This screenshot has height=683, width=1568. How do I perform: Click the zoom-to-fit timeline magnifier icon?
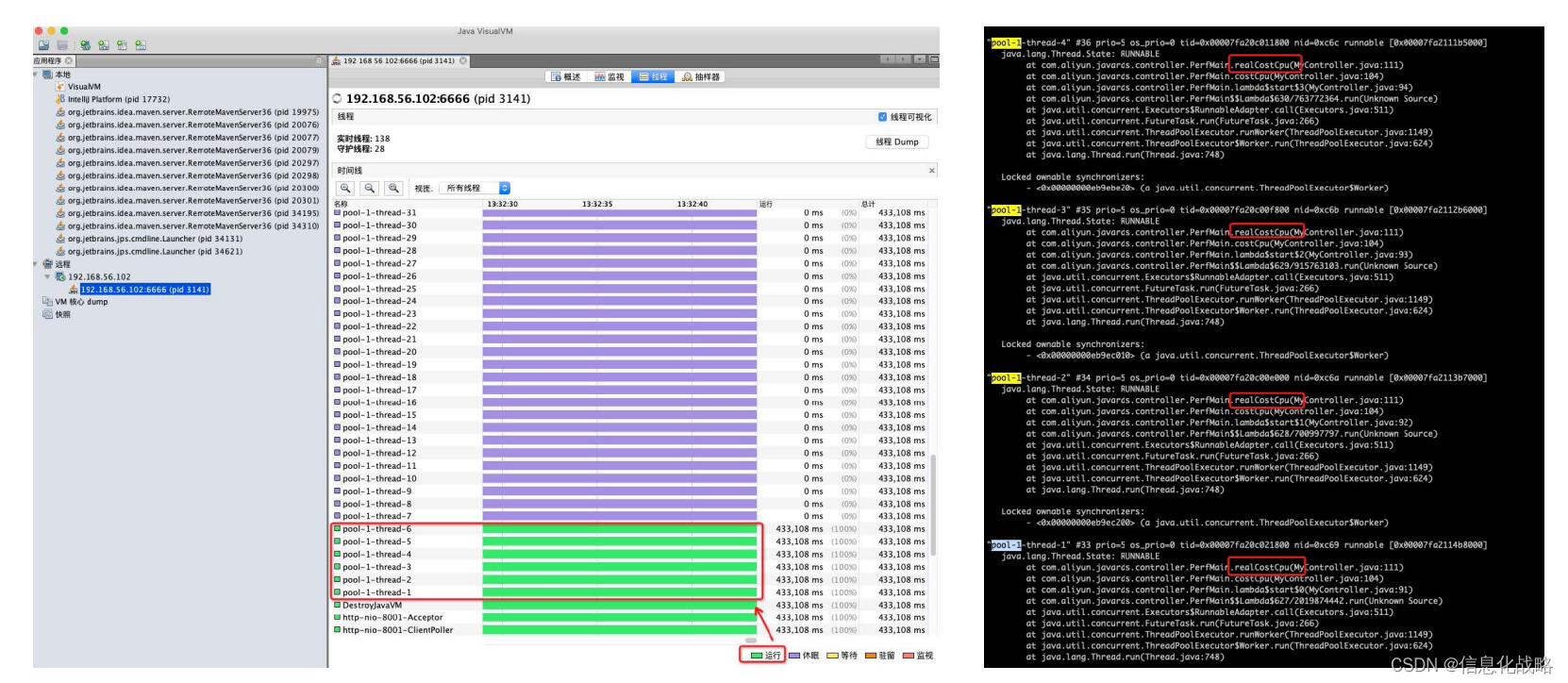[394, 188]
